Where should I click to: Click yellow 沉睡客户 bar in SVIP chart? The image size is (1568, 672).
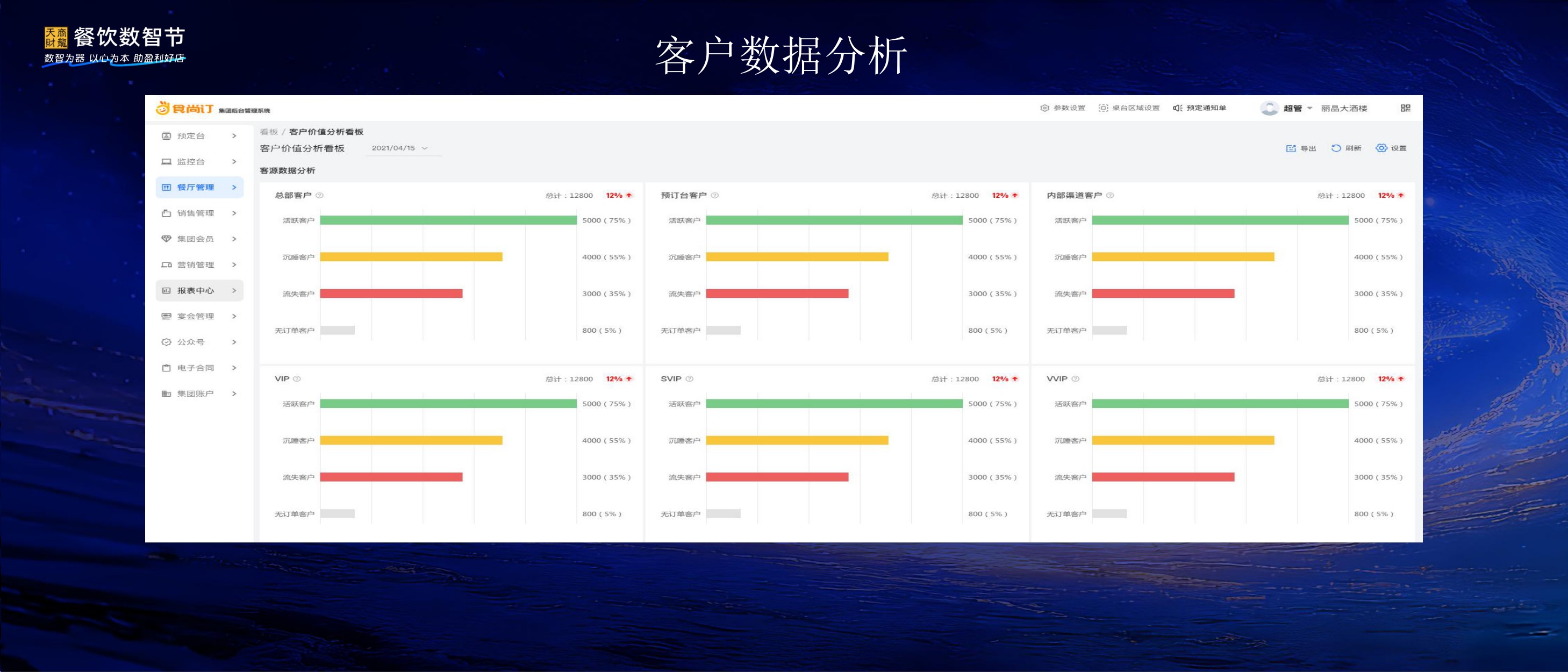(797, 440)
